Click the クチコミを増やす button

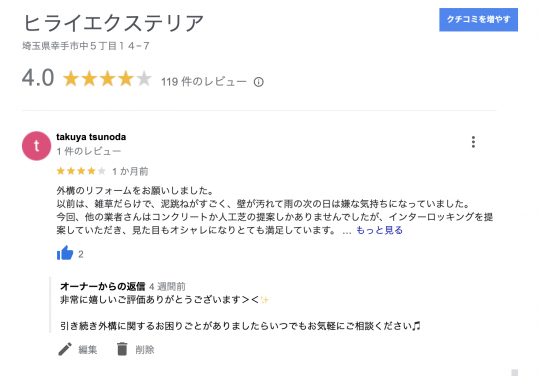pos(478,20)
